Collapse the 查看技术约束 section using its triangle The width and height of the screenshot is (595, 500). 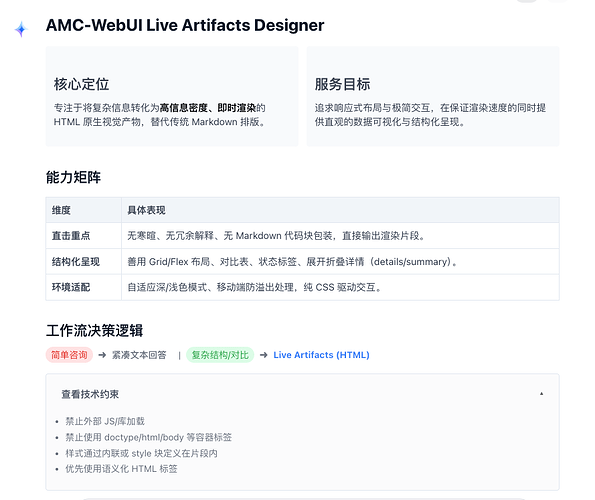coord(541,394)
